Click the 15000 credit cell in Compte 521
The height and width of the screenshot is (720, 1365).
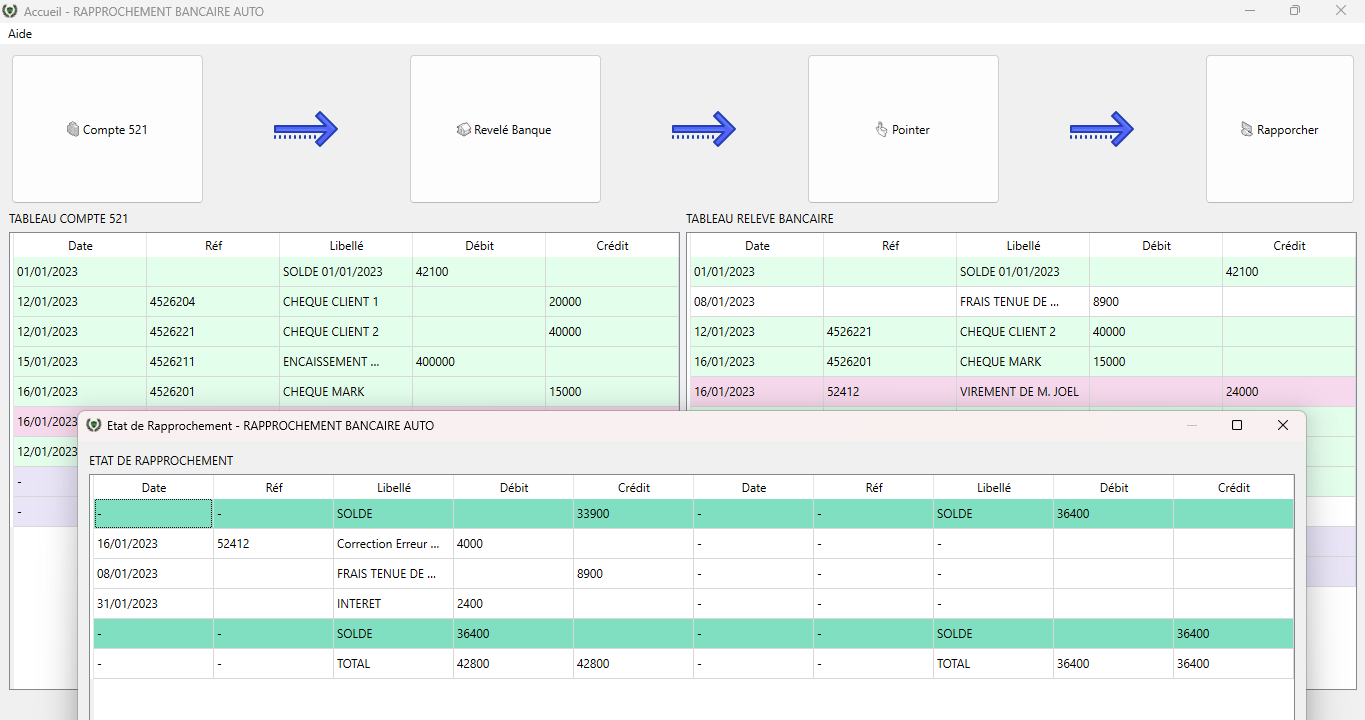612,392
